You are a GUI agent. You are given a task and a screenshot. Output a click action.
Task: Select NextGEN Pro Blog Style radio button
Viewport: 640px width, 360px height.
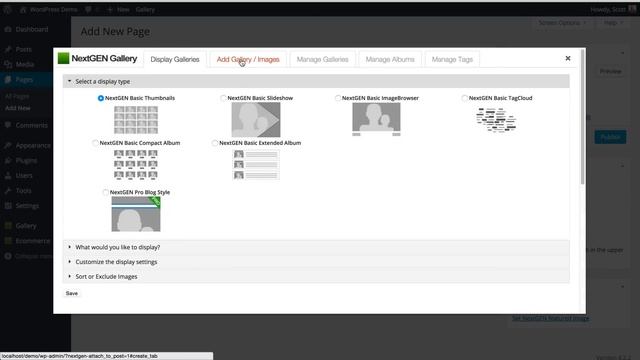[105, 192]
